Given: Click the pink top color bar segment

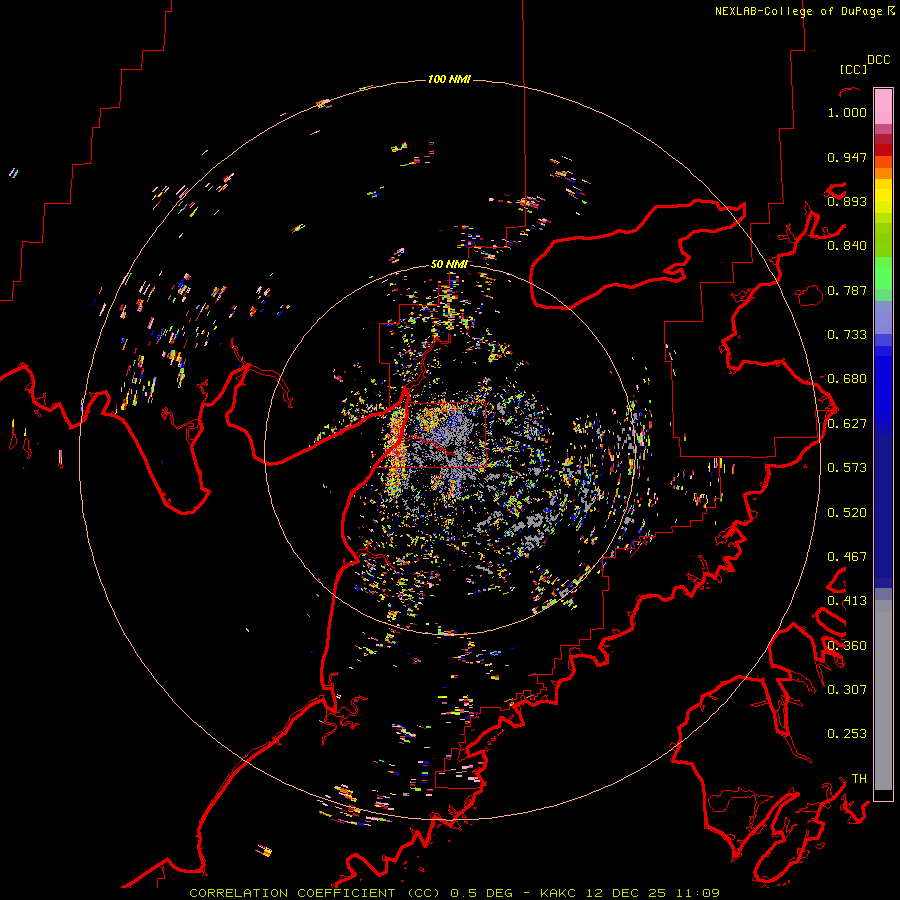Looking at the screenshot, I should [883, 106].
